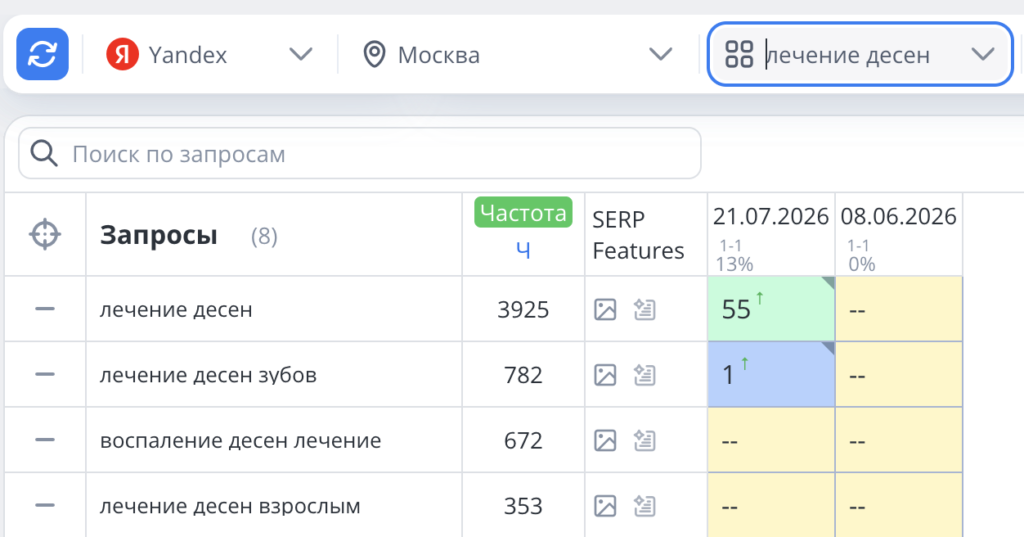Image resolution: width=1024 pixels, height=537 pixels.
Task: Click the location pin icon
Action: click(x=374, y=54)
